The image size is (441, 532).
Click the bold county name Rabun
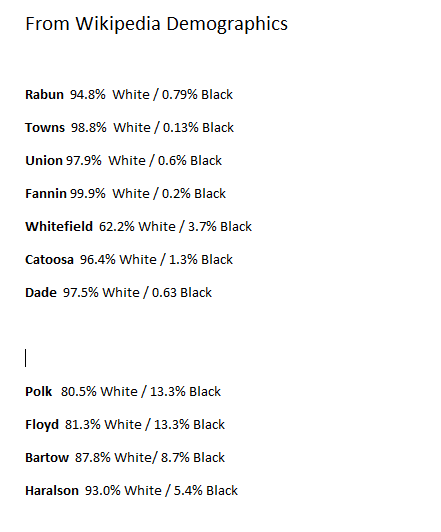(x=44, y=94)
